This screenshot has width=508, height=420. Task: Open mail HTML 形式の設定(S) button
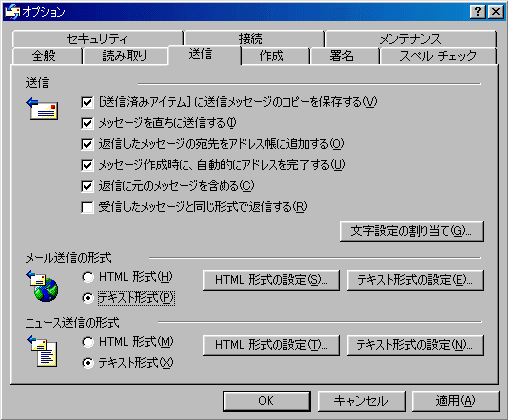click(271, 280)
